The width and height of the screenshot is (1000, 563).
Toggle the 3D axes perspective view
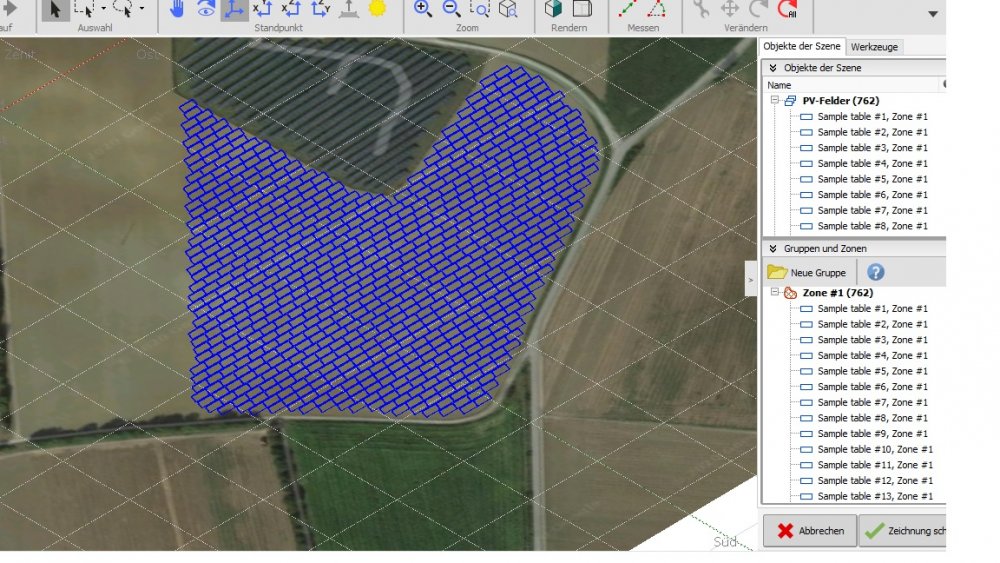tap(234, 9)
